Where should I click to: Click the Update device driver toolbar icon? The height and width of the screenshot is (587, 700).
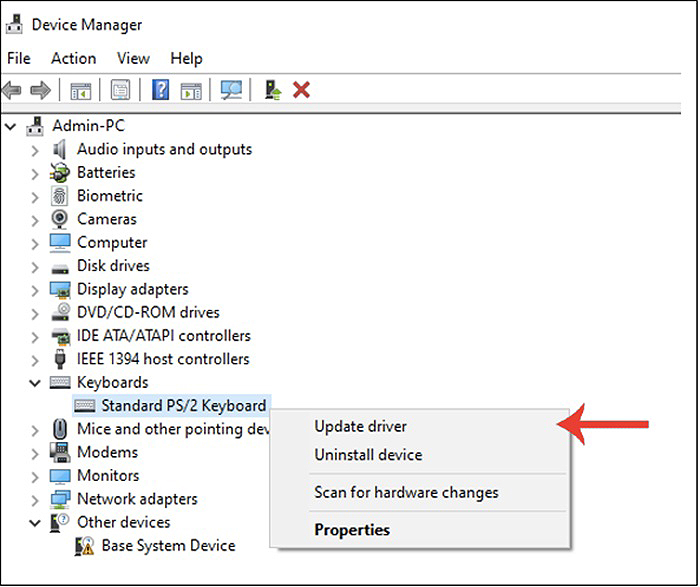[273, 90]
